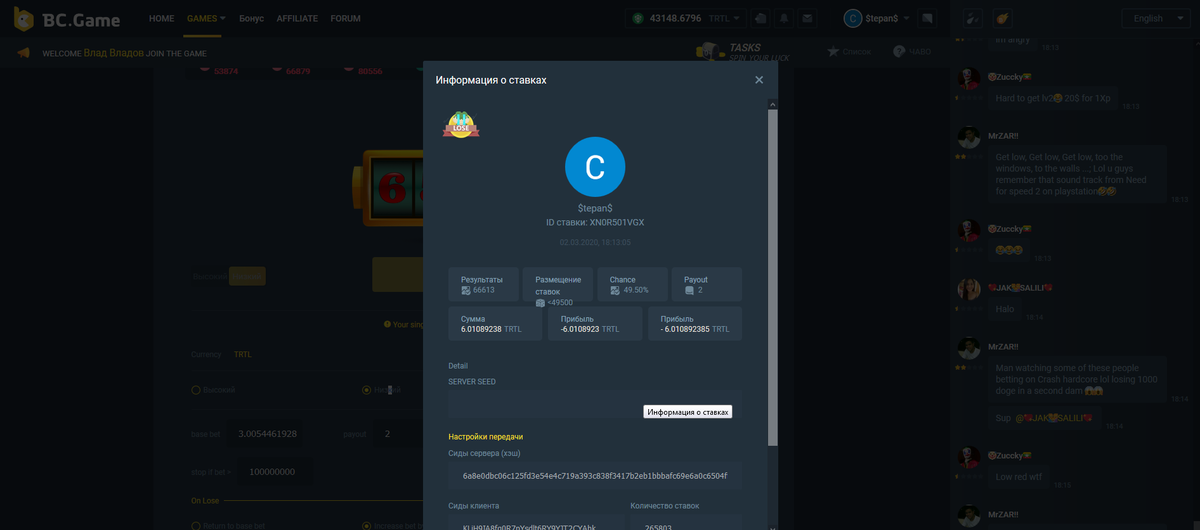Select the Низкий radio option
Image resolution: width=1200 pixels, height=530 pixels.
click(366, 390)
